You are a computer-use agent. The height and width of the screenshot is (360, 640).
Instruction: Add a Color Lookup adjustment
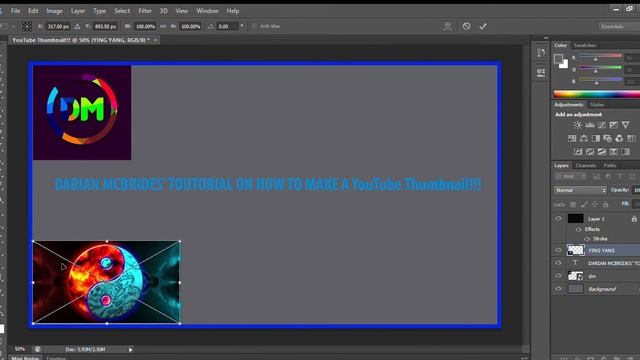point(631,138)
